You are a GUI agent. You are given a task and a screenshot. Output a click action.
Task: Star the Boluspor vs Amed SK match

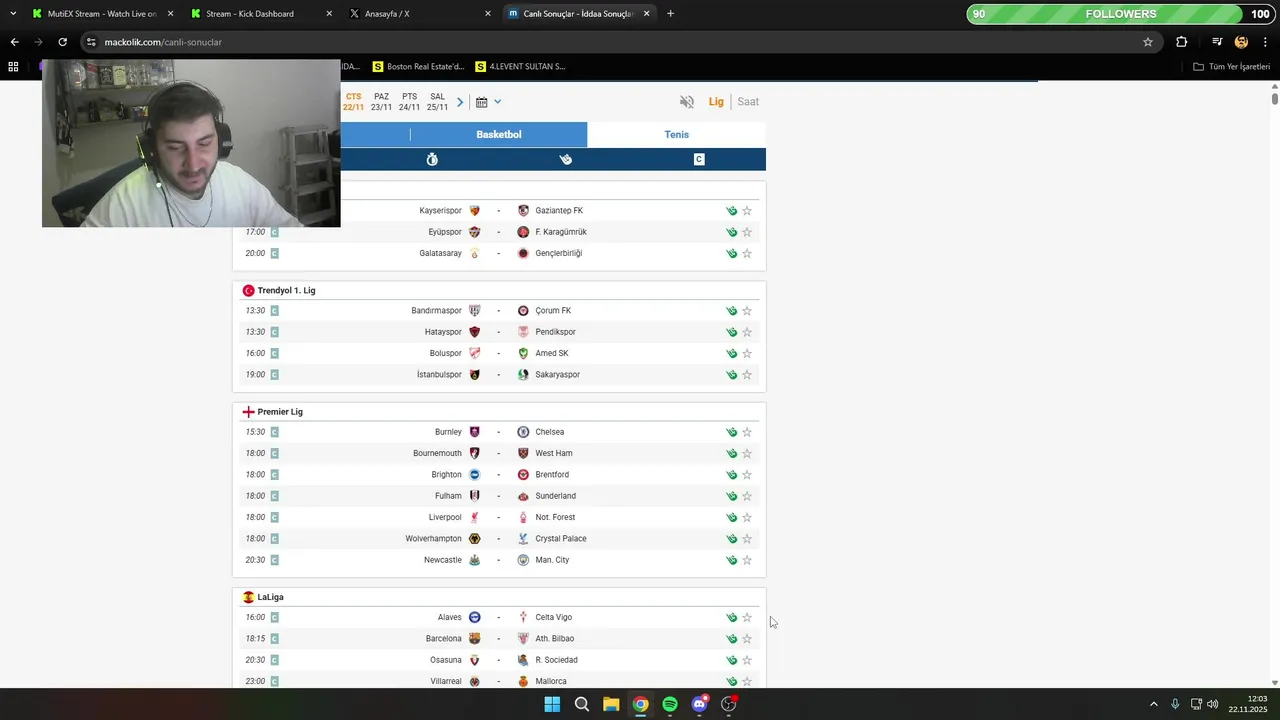click(747, 354)
